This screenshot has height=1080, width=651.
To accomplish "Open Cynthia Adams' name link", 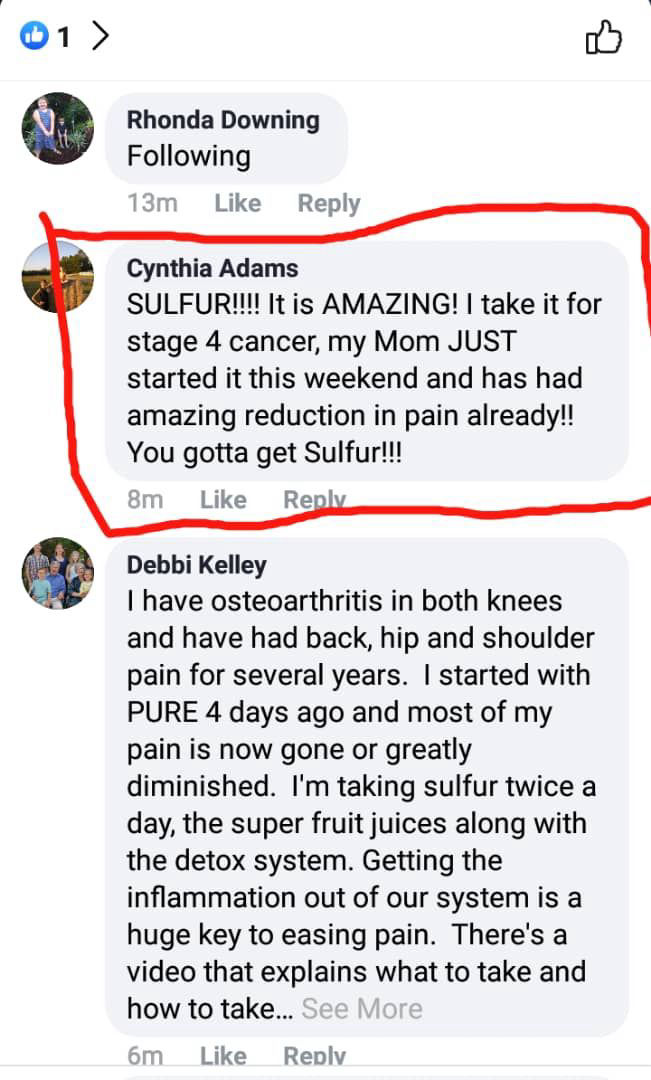I will (212, 268).
